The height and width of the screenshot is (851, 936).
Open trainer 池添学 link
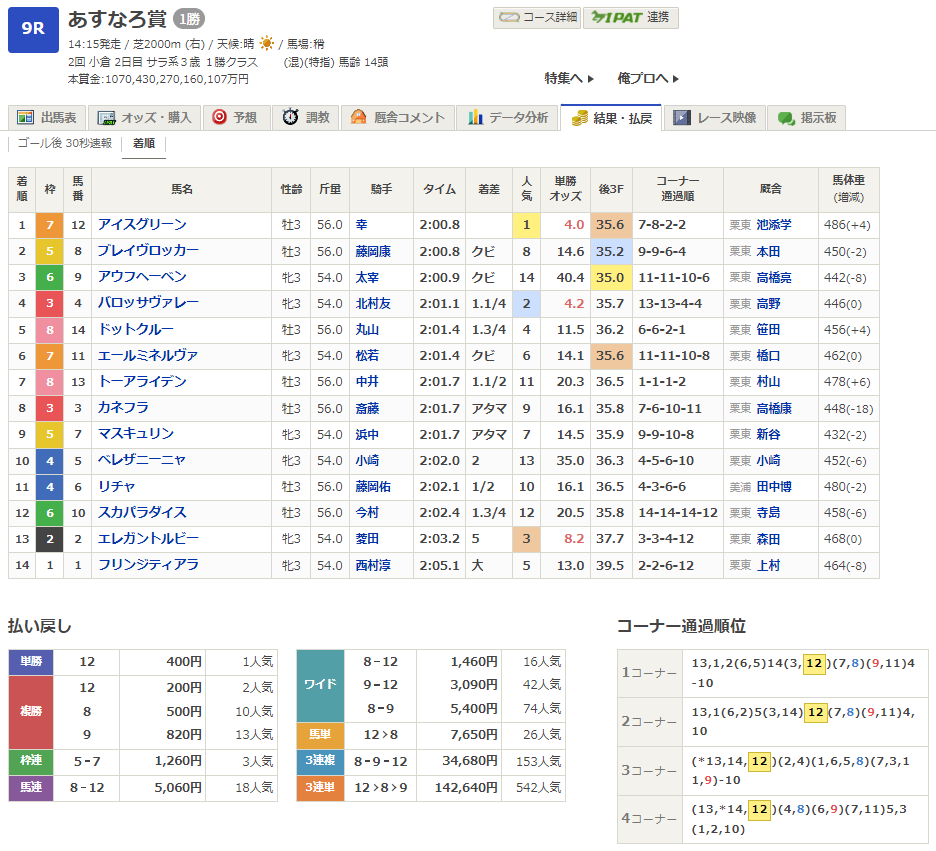click(x=773, y=225)
